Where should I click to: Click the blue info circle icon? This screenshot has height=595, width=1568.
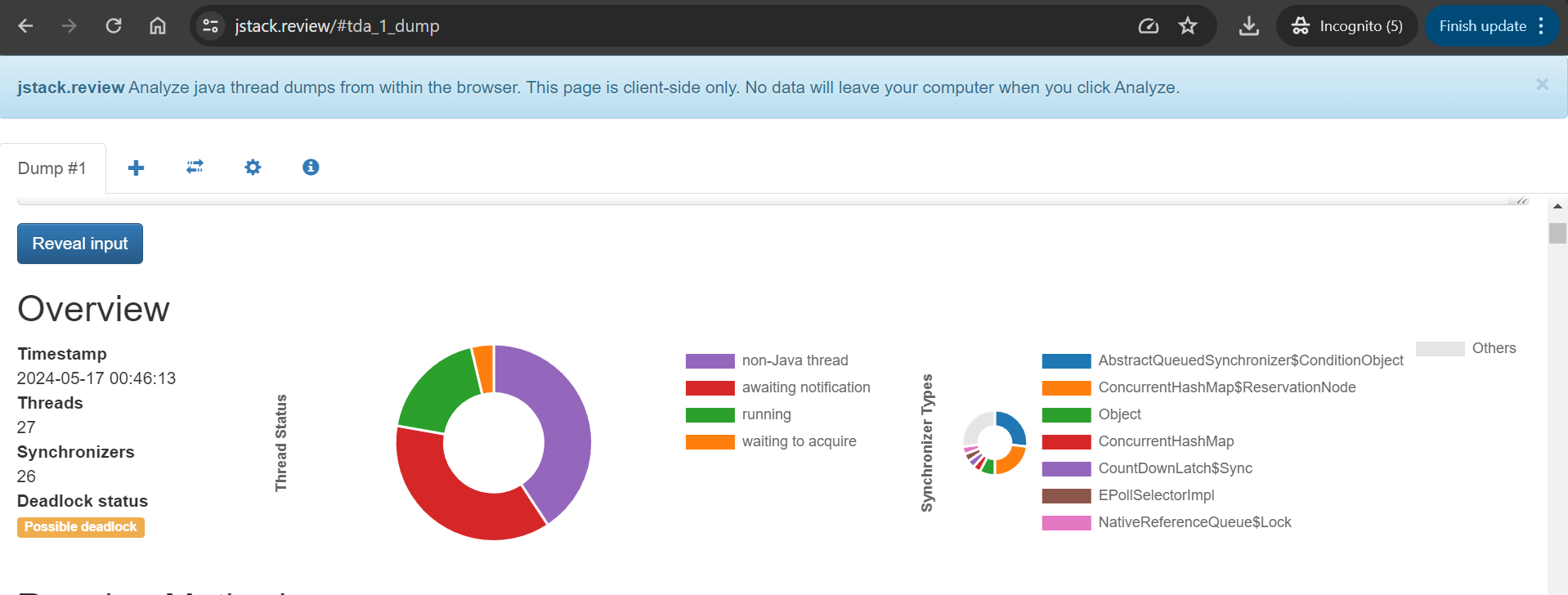pos(311,167)
